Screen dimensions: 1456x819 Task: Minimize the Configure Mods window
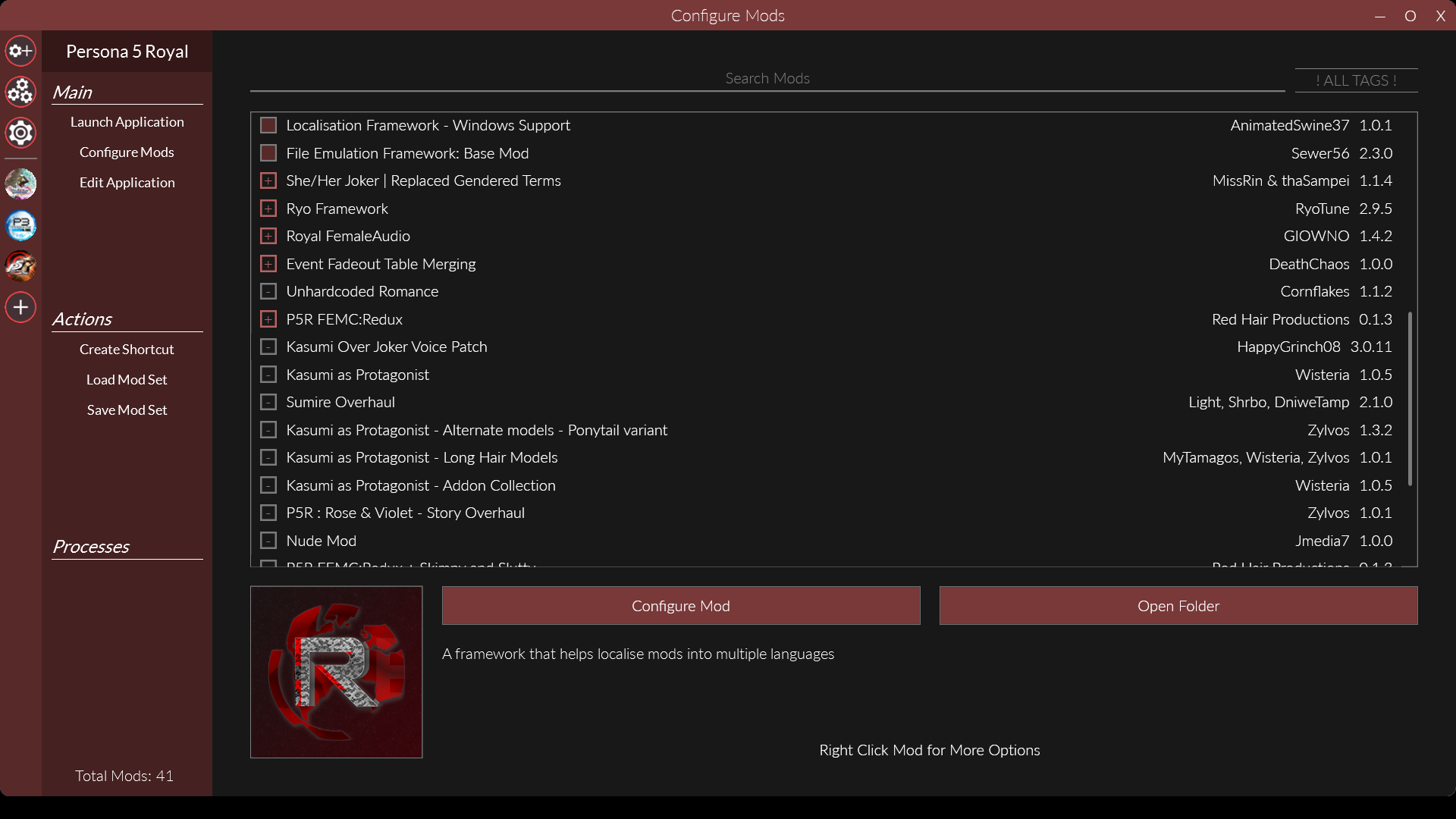pyautogui.click(x=1380, y=16)
